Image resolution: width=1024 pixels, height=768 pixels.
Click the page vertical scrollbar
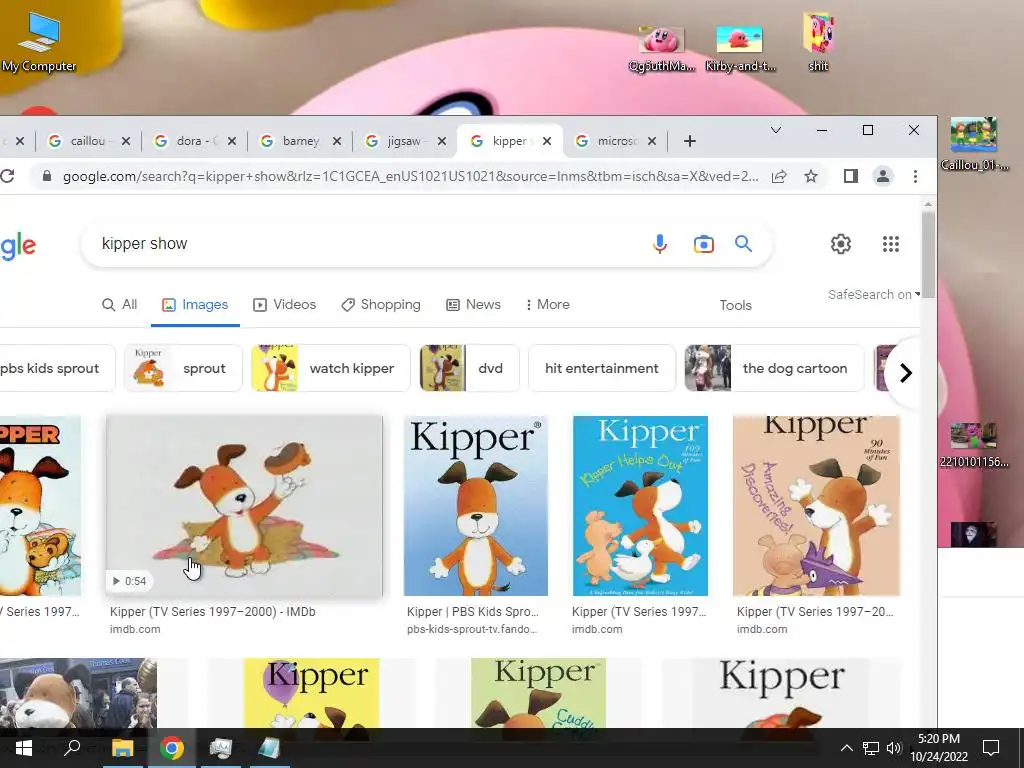(x=928, y=253)
